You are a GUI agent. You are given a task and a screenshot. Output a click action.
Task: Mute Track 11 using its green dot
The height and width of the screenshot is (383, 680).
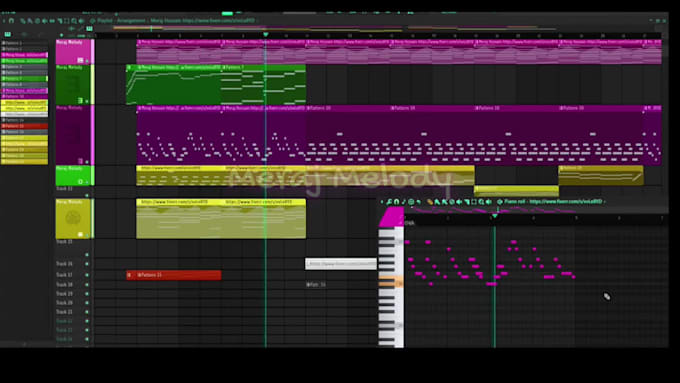[x=87, y=195]
